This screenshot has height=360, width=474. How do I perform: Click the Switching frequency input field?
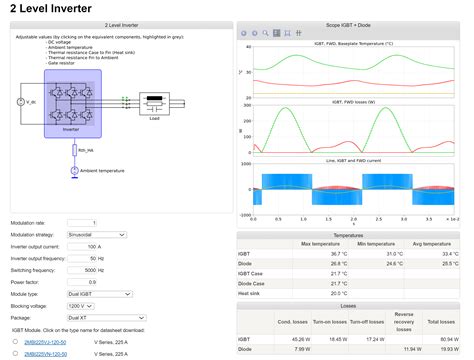pyautogui.click(x=82, y=270)
